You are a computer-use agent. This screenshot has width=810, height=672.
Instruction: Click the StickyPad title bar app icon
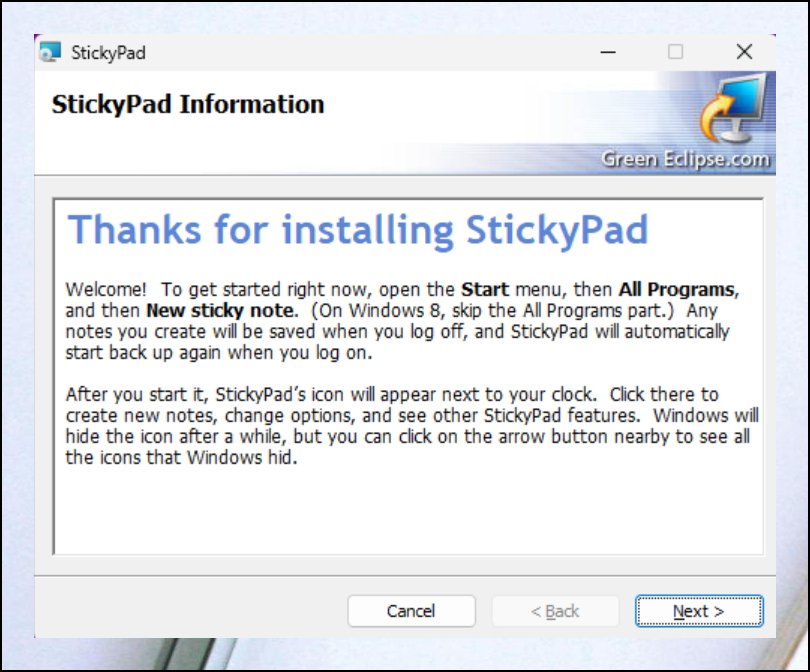pyautogui.click(x=50, y=52)
